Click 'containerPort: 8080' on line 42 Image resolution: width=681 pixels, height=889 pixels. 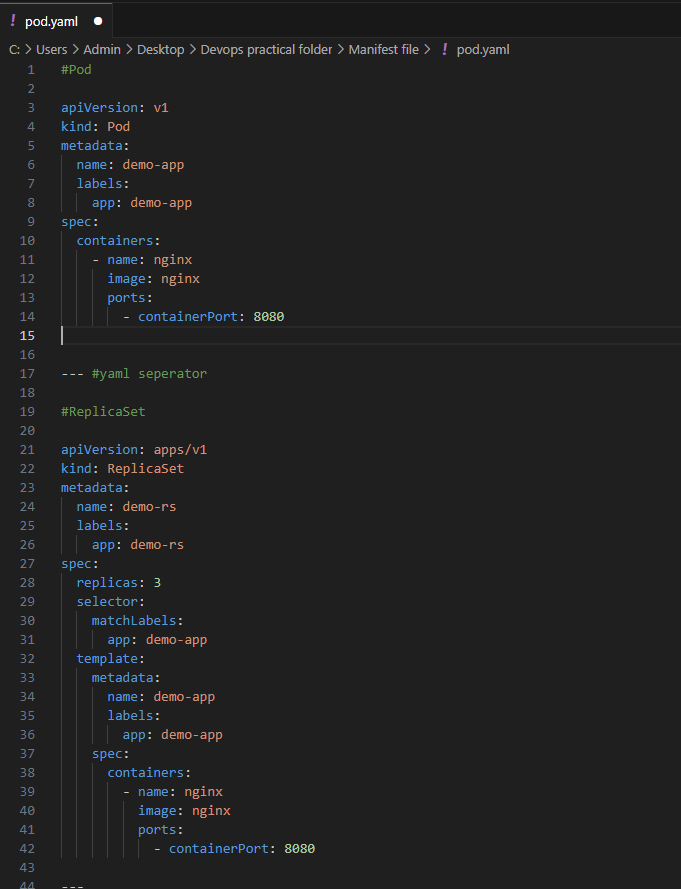click(242, 849)
